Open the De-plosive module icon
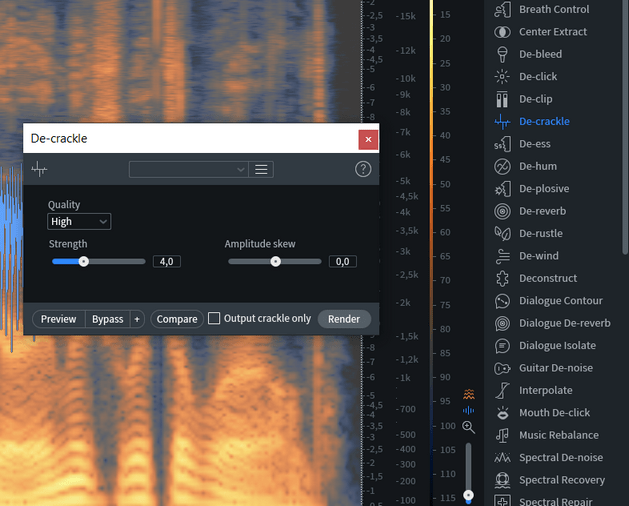The height and width of the screenshot is (506, 629). (502, 189)
